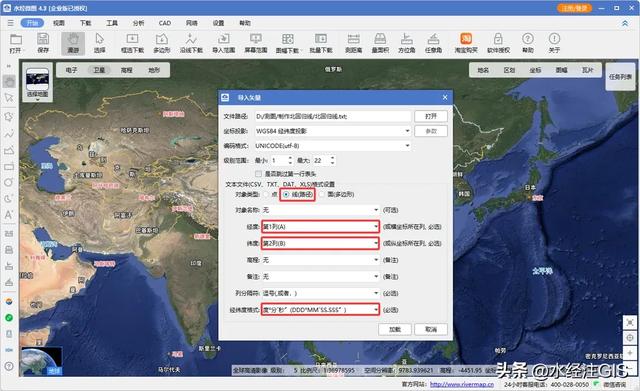Toggle the 区划 division overlay
Screen dimensions: 640x391
point(509,70)
